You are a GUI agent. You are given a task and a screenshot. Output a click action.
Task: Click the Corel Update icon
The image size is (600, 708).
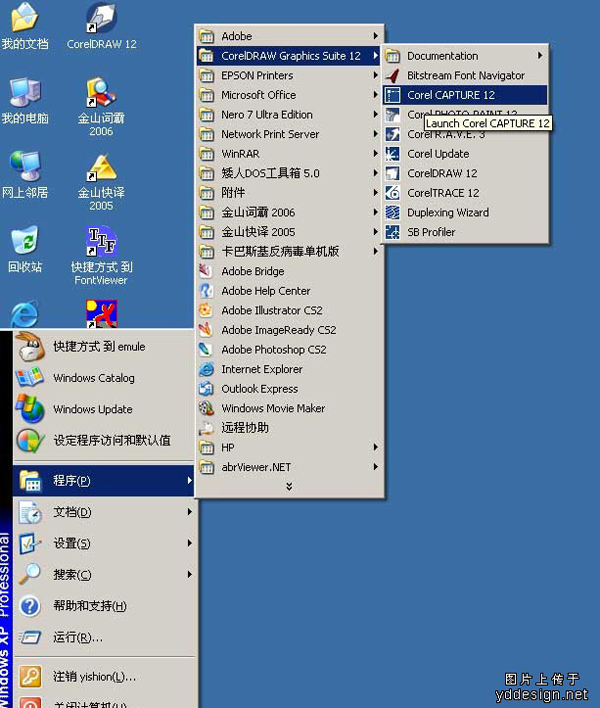pyautogui.click(x=392, y=154)
